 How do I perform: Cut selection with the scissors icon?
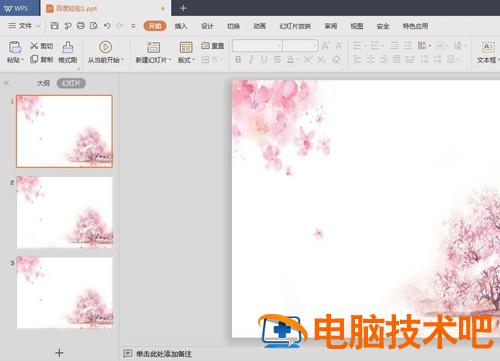pos(34,46)
